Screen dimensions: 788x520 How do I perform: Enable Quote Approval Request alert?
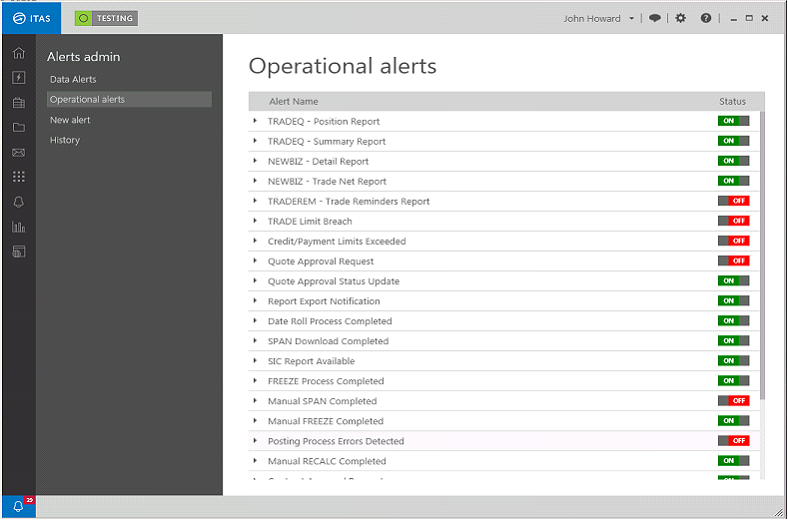pyautogui.click(x=733, y=261)
